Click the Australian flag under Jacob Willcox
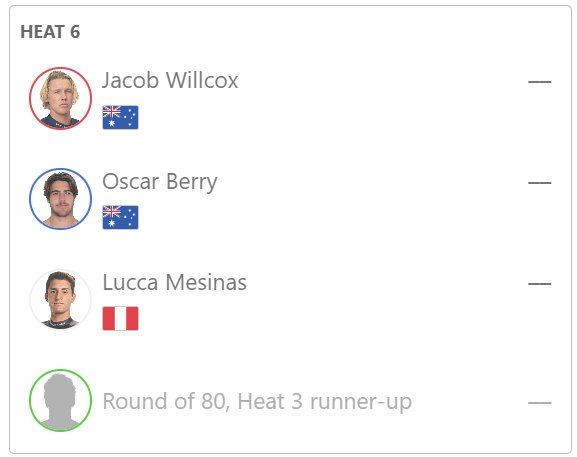This screenshot has height=457, width=577. [120, 117]
